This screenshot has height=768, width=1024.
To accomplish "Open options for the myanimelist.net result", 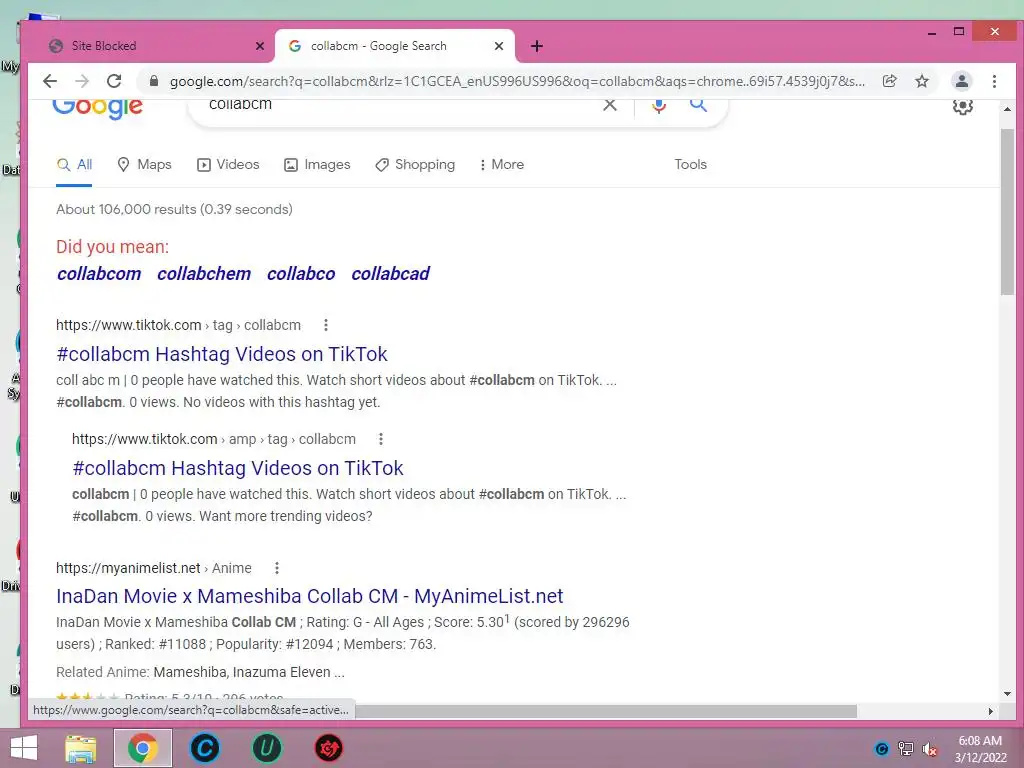I will point(277,568).
